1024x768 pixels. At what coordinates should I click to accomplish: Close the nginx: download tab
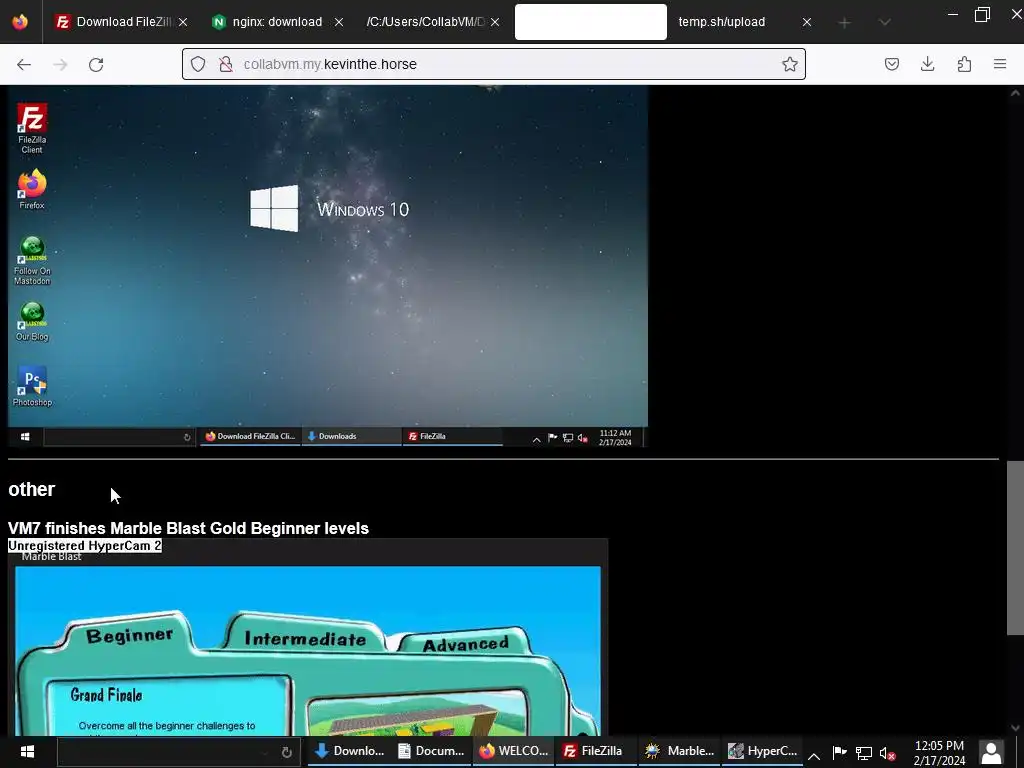pos(339,22)
